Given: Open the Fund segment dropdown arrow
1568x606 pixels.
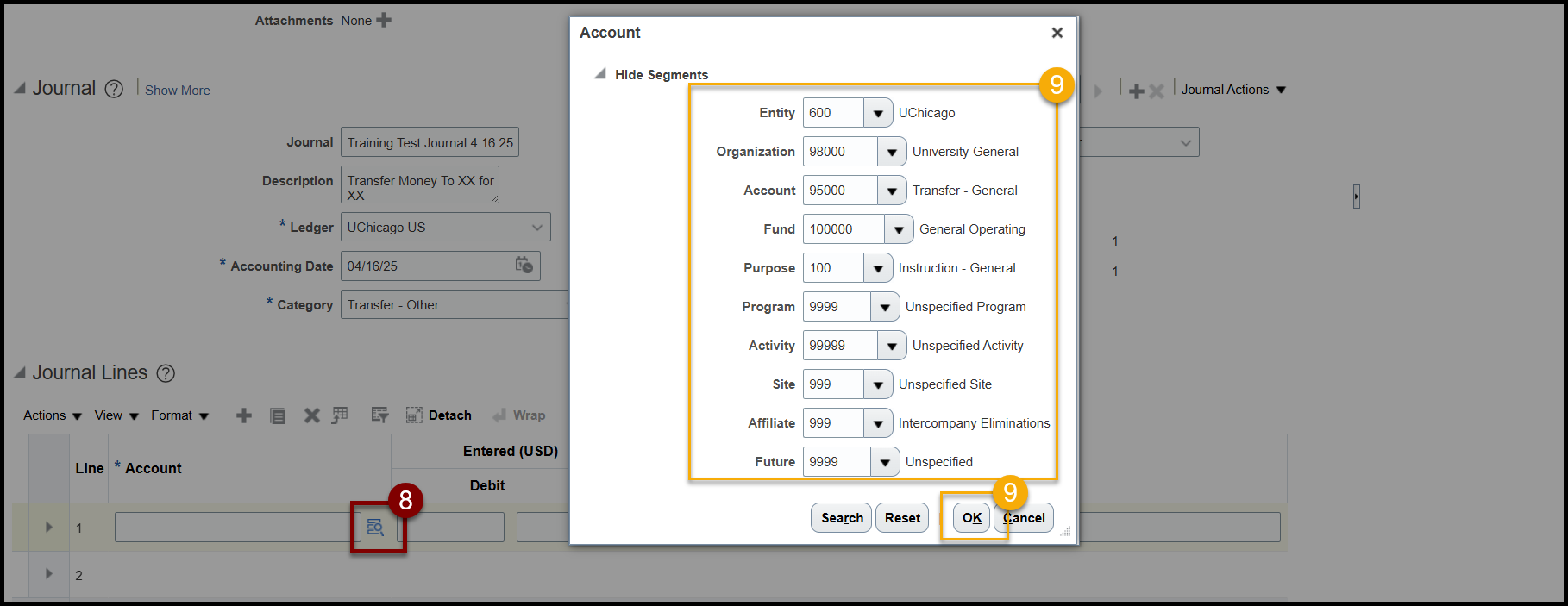Looking at the screenshot, I should click(899, 229).
